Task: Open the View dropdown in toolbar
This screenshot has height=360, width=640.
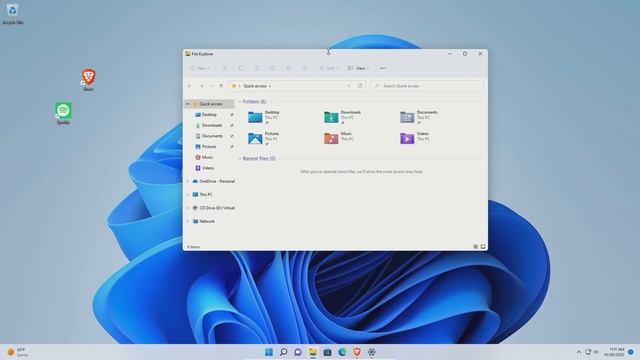Action: click(358, 68)
